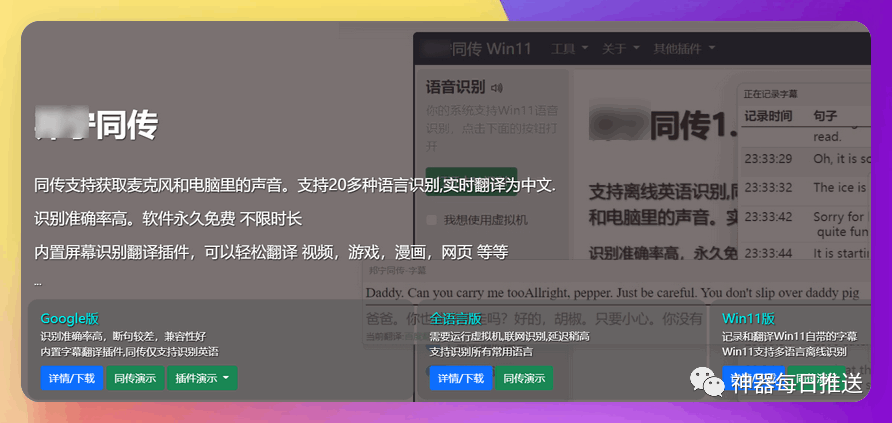Screen dimensions: 892x423
Task: Select the 23:33:29 subtitle row
Action: pos(805,159)
